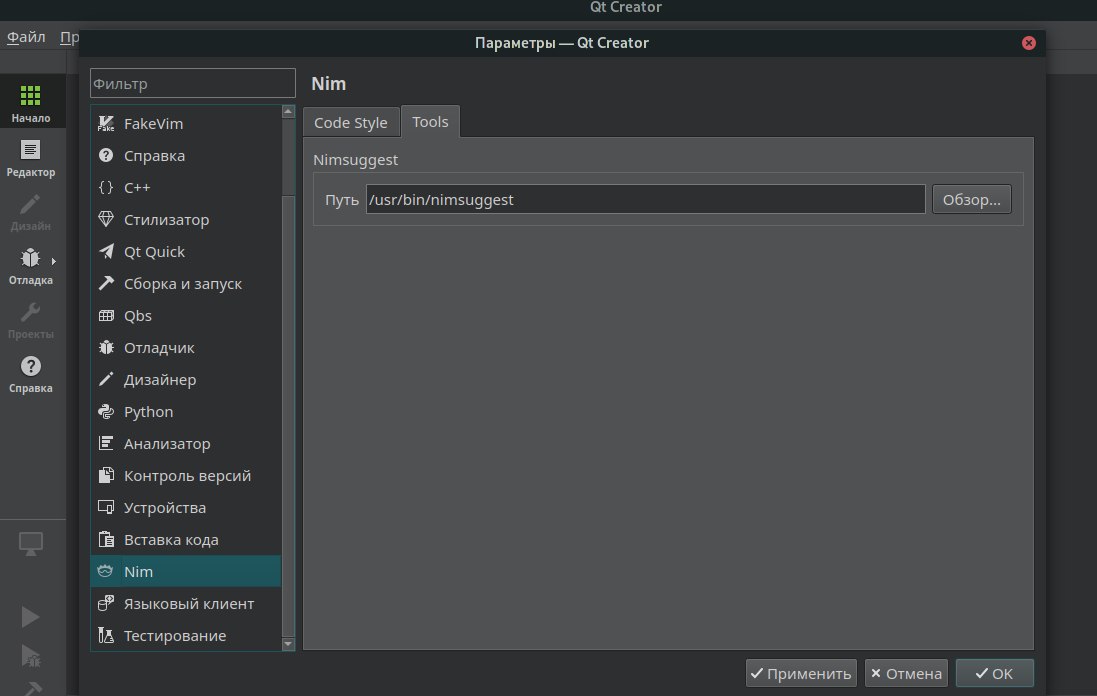The height and width of the screenshot is (696, 1097).
Task: Open the Qbs settings category
Action: point(185,315)
